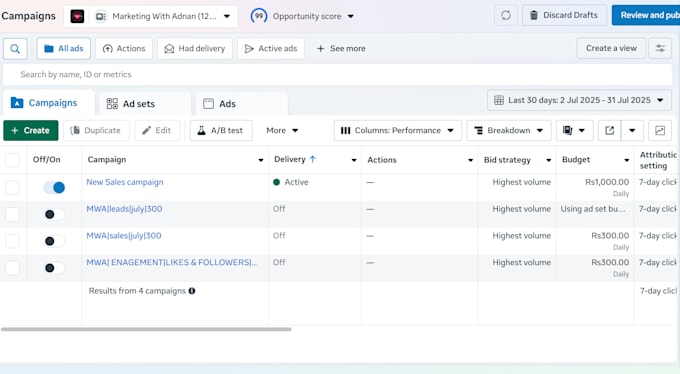Open the MWA|leads|july|300 campaign link
This screenshot has width=680, height=374.
pyautogui.click(x=124, y=209)
